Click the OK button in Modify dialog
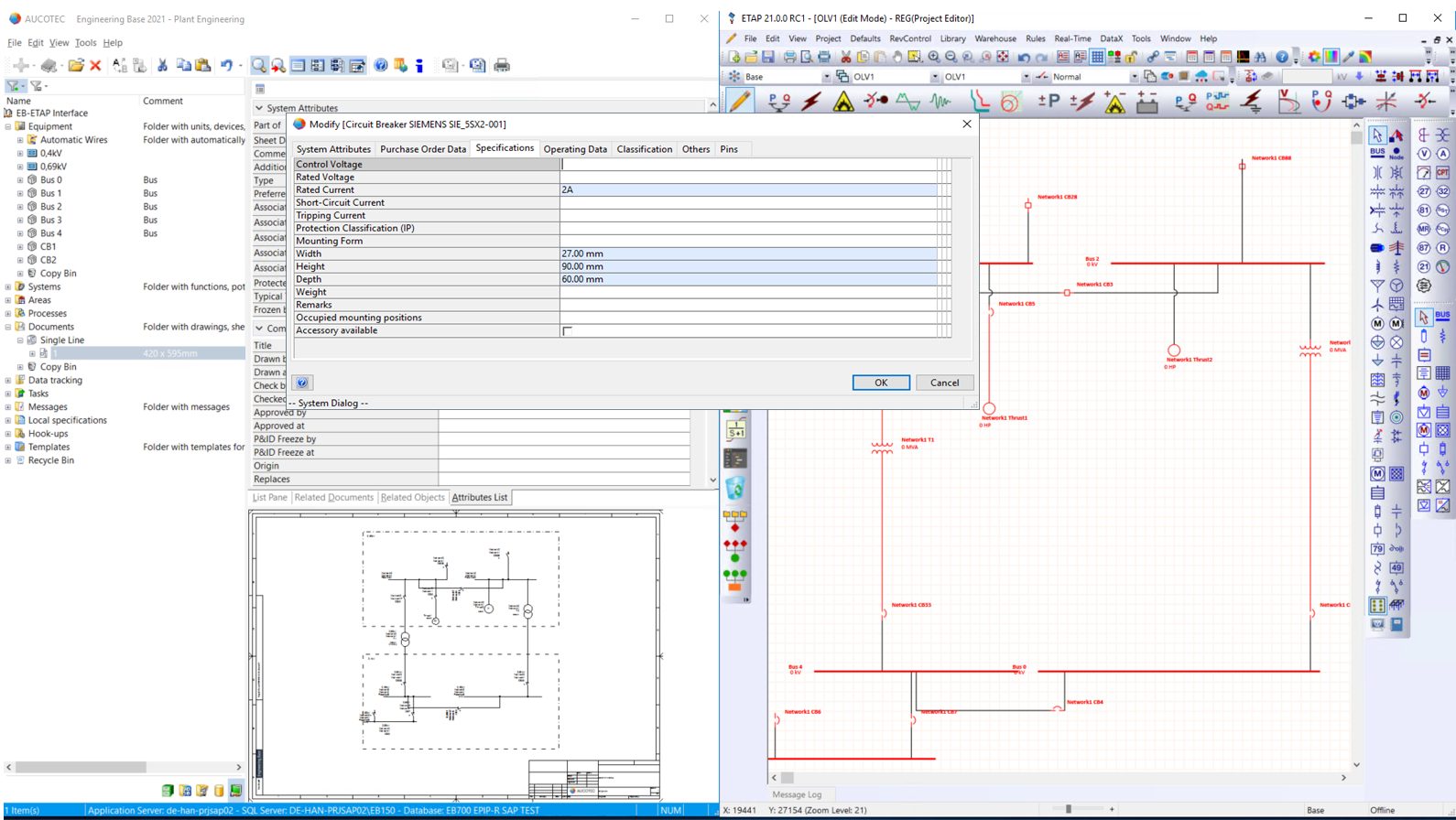The width and height of the screenshot is (1456, 820). coord(880,383)
